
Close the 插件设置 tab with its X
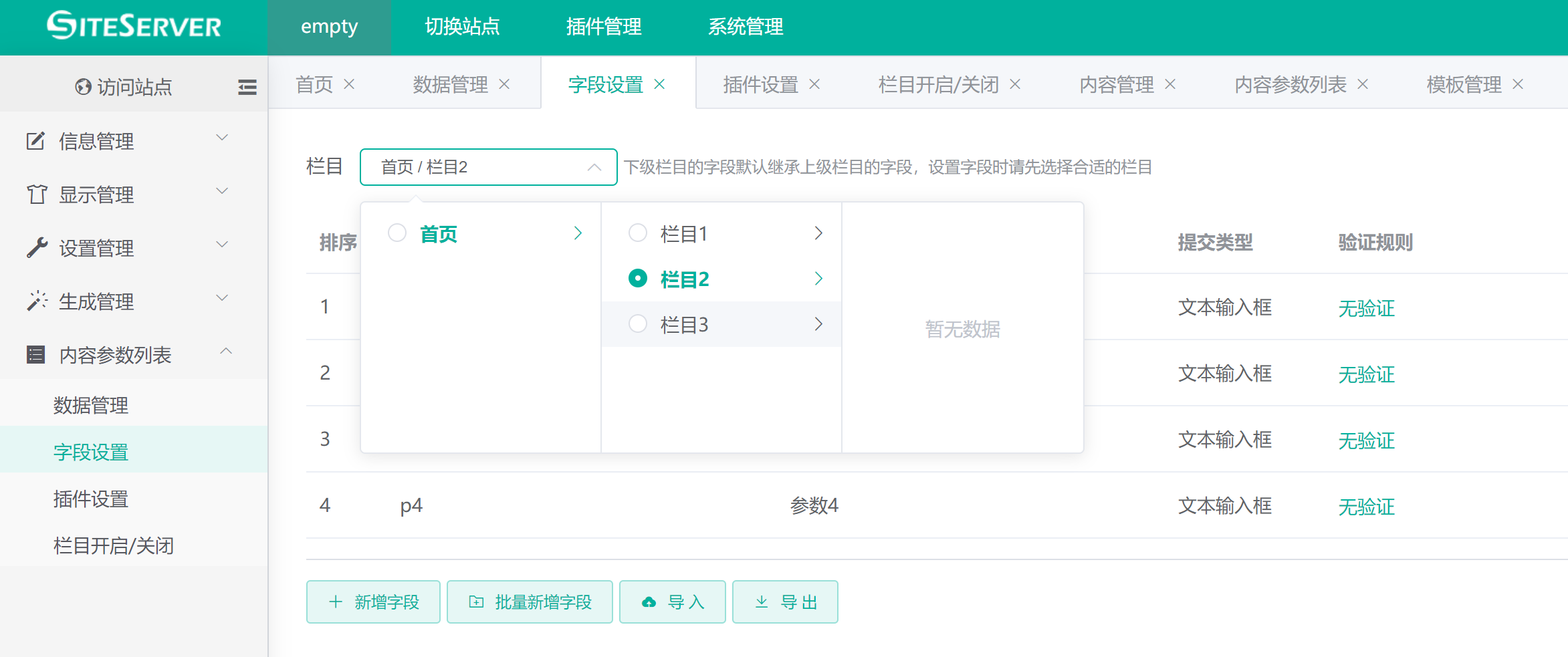814,84
